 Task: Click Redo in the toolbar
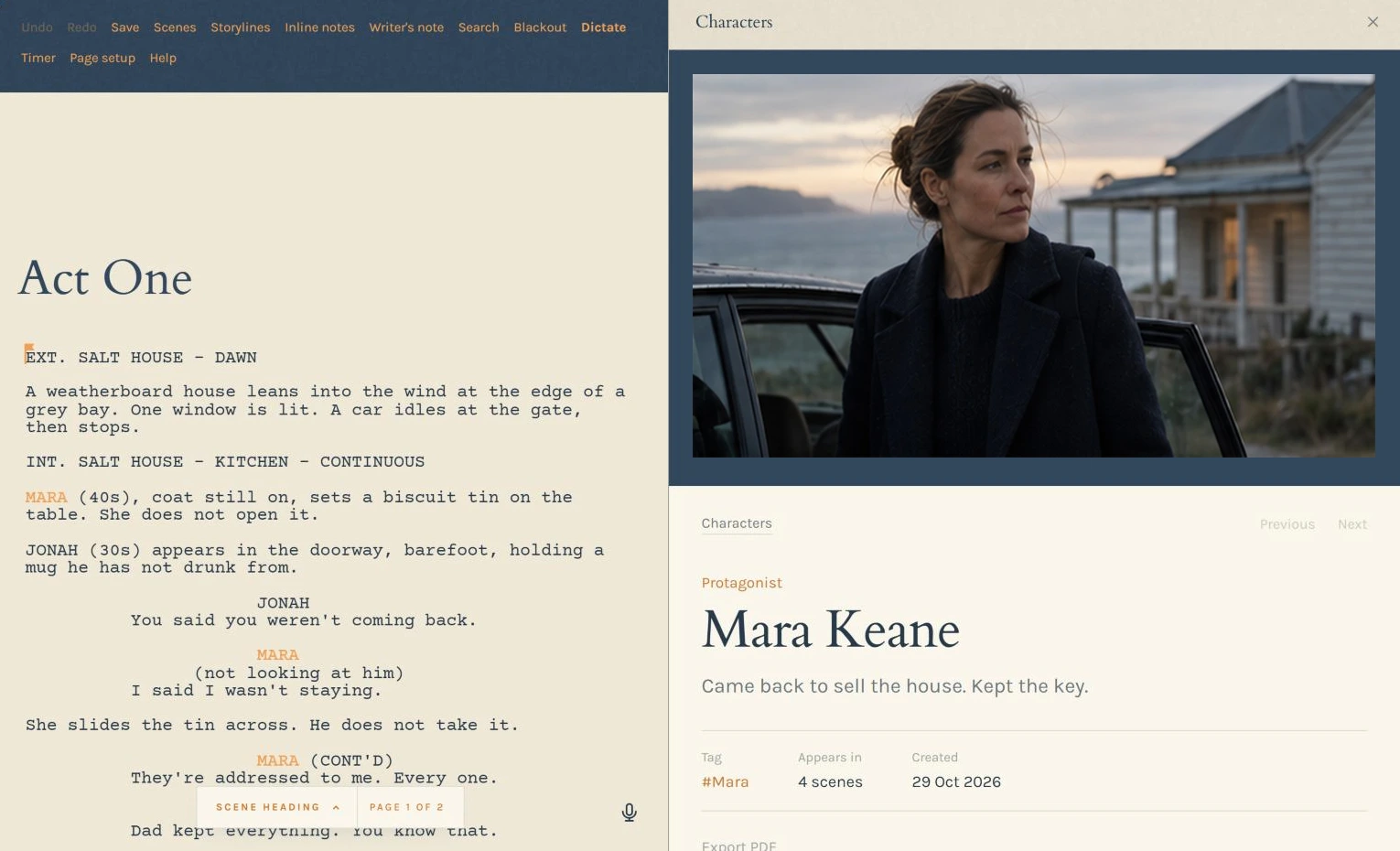(81, 27)
